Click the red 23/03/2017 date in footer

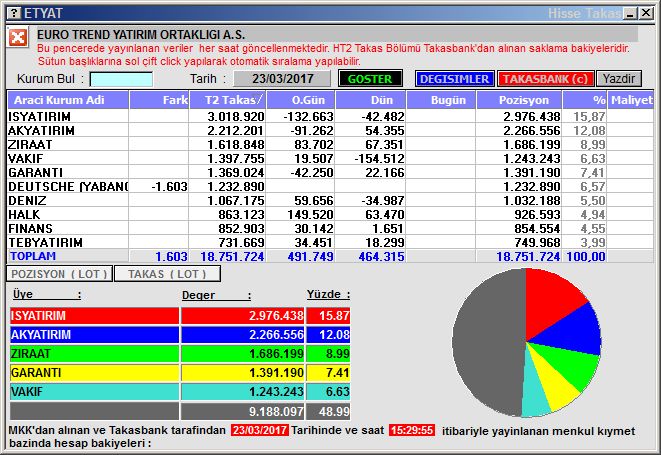tap(260, 430)
